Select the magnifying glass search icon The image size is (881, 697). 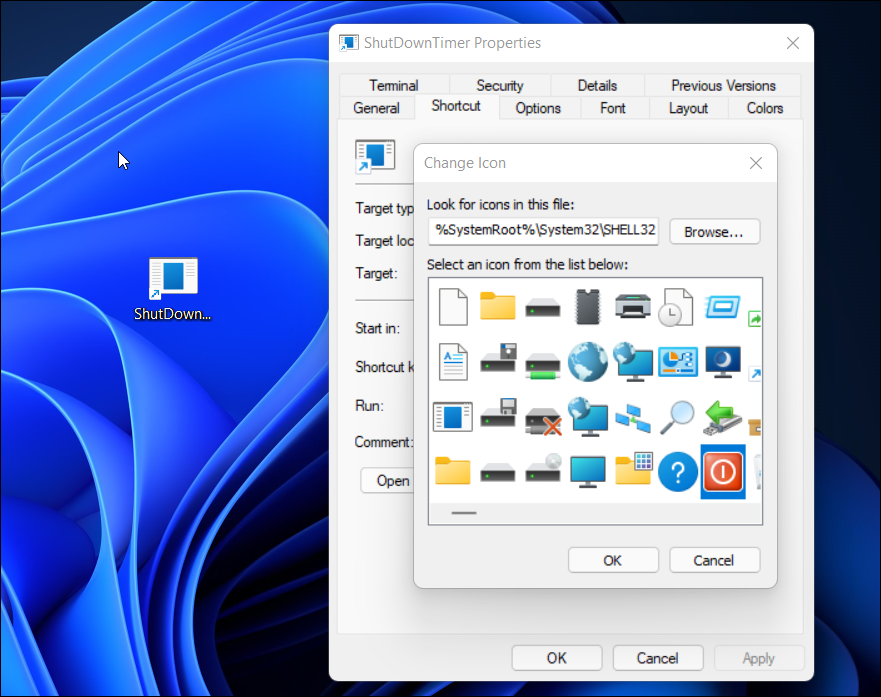click(677, 416)
